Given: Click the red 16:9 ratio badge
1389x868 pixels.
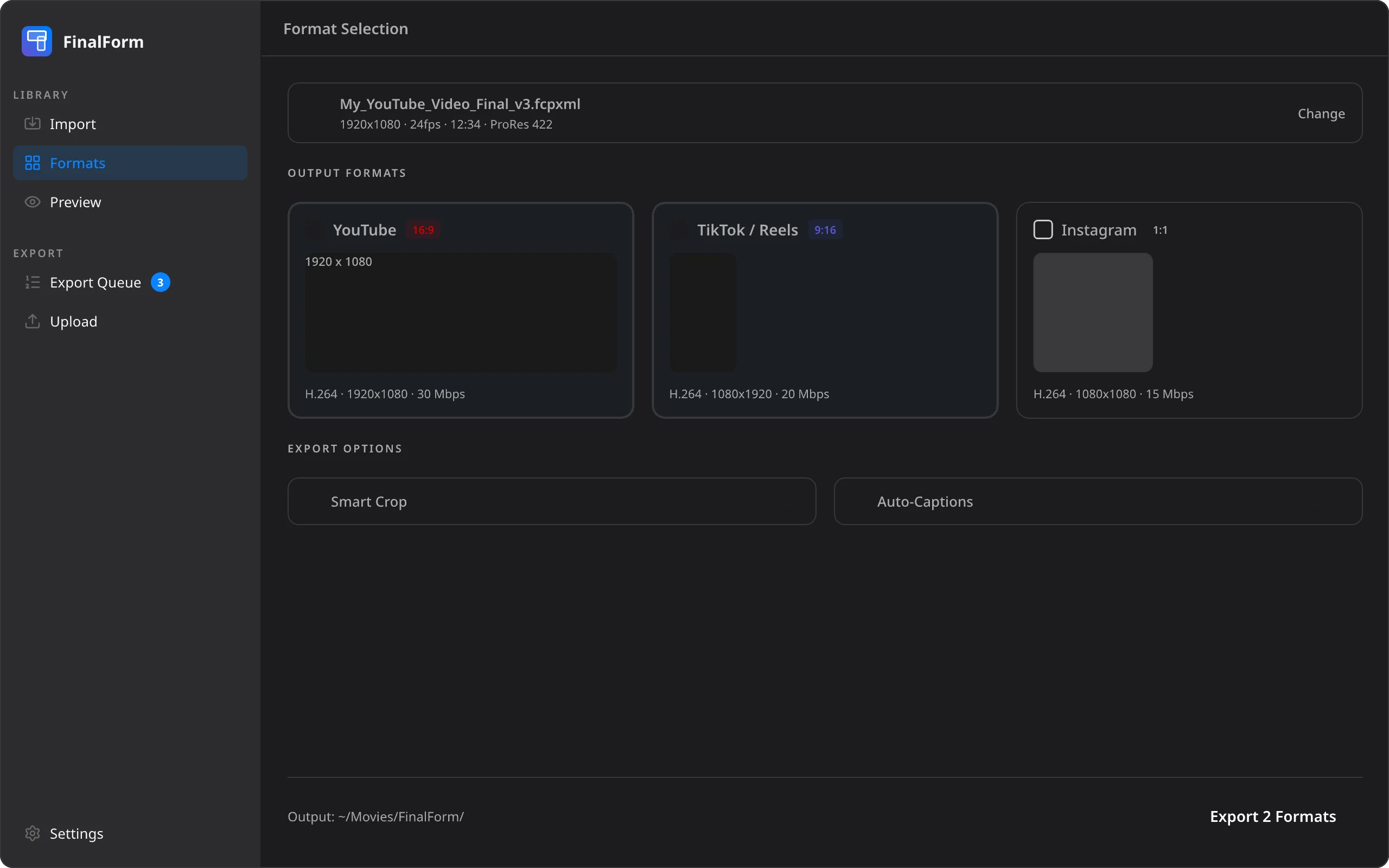Looking at the screenshot, I should point(423,229).
